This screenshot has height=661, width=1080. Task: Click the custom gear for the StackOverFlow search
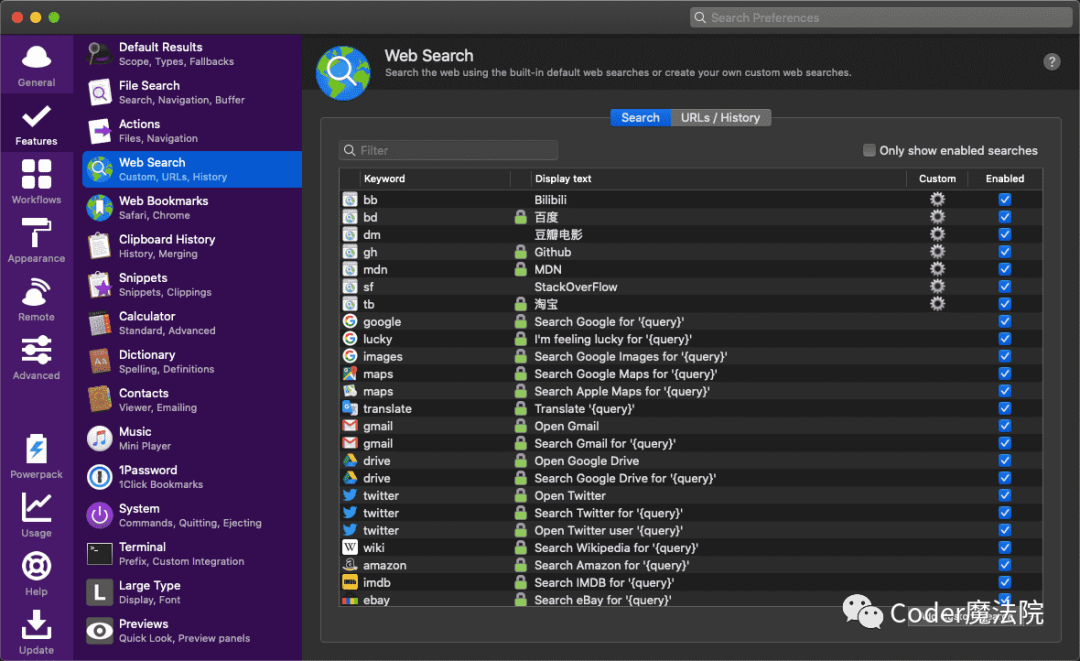[x=937, y=286]
